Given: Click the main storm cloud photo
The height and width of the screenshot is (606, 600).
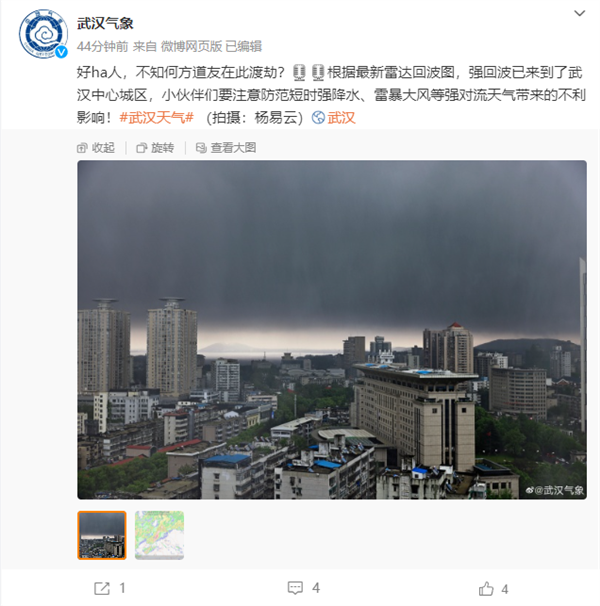Looking at the screenshot, I should tap(332, 330).
